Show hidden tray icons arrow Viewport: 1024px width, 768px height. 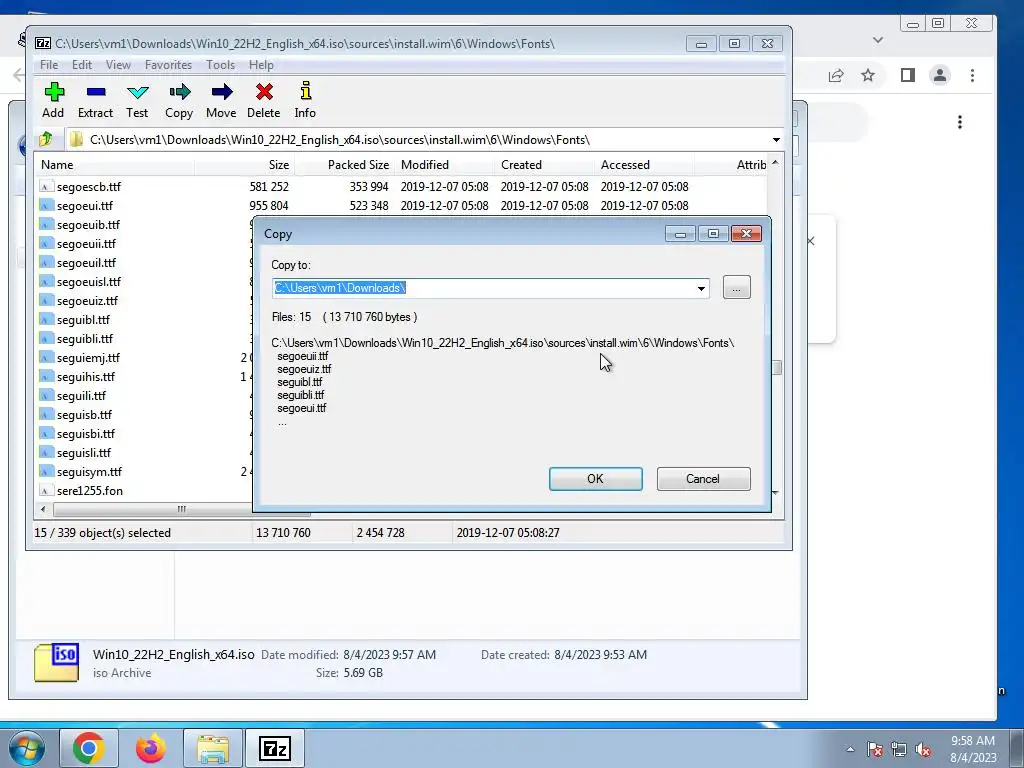850,749
